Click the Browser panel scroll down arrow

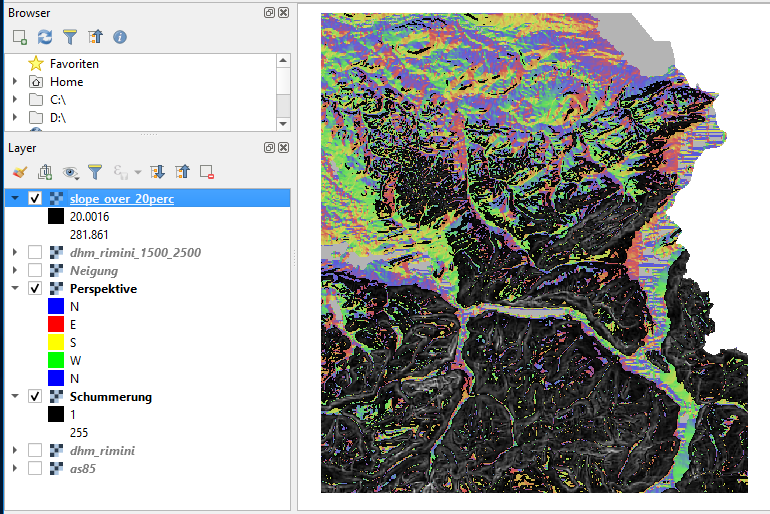click(283, 123)
